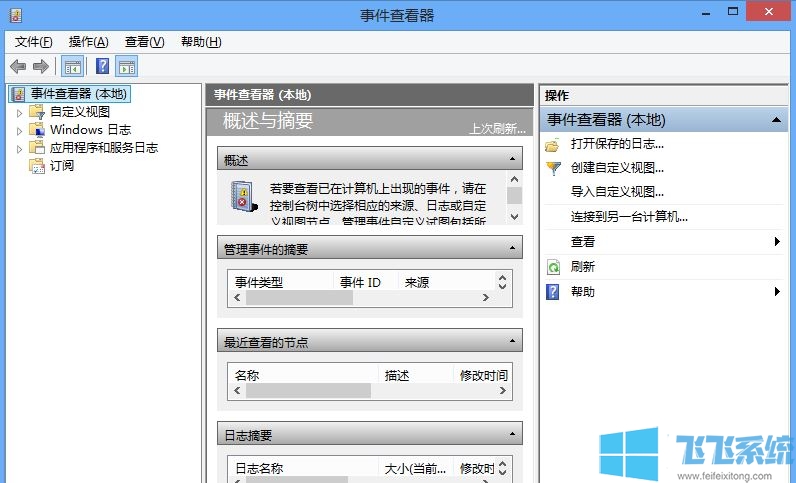The image size is (796, 483).
Task: Toggle the action pane toolbar icon
Action: coord(126,67)
